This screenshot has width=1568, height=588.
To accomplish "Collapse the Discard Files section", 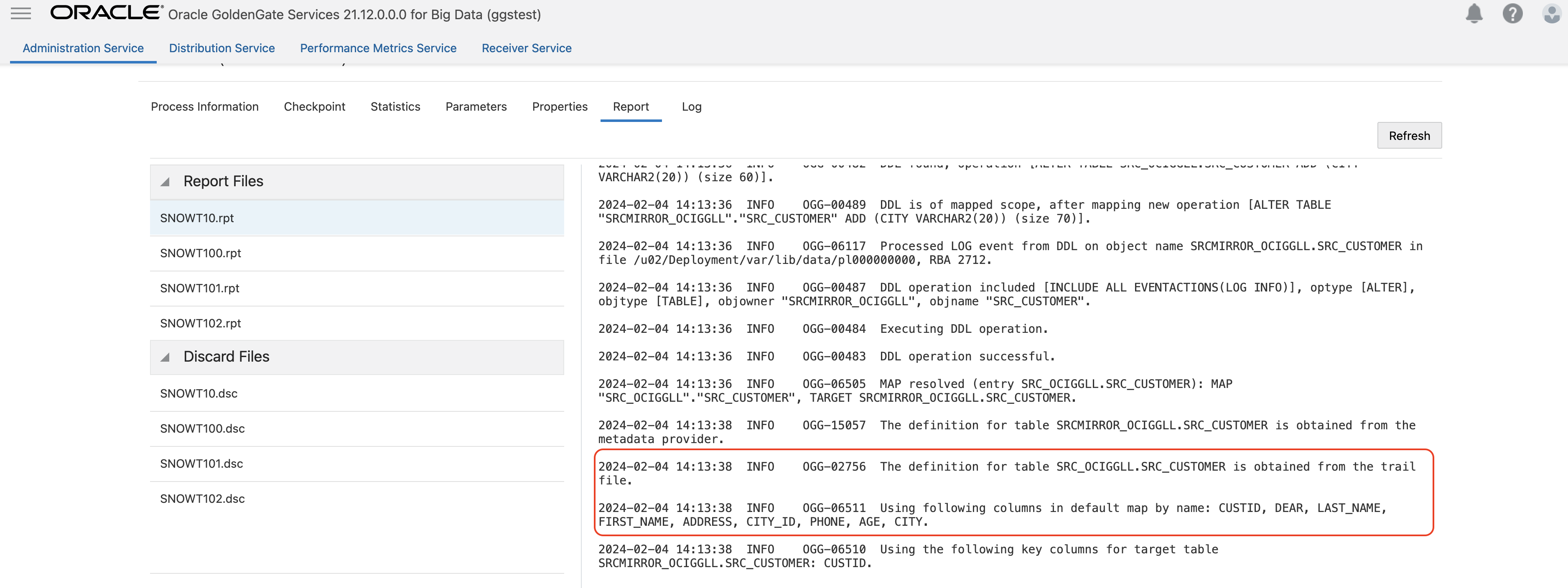I will tap(165, 357).
